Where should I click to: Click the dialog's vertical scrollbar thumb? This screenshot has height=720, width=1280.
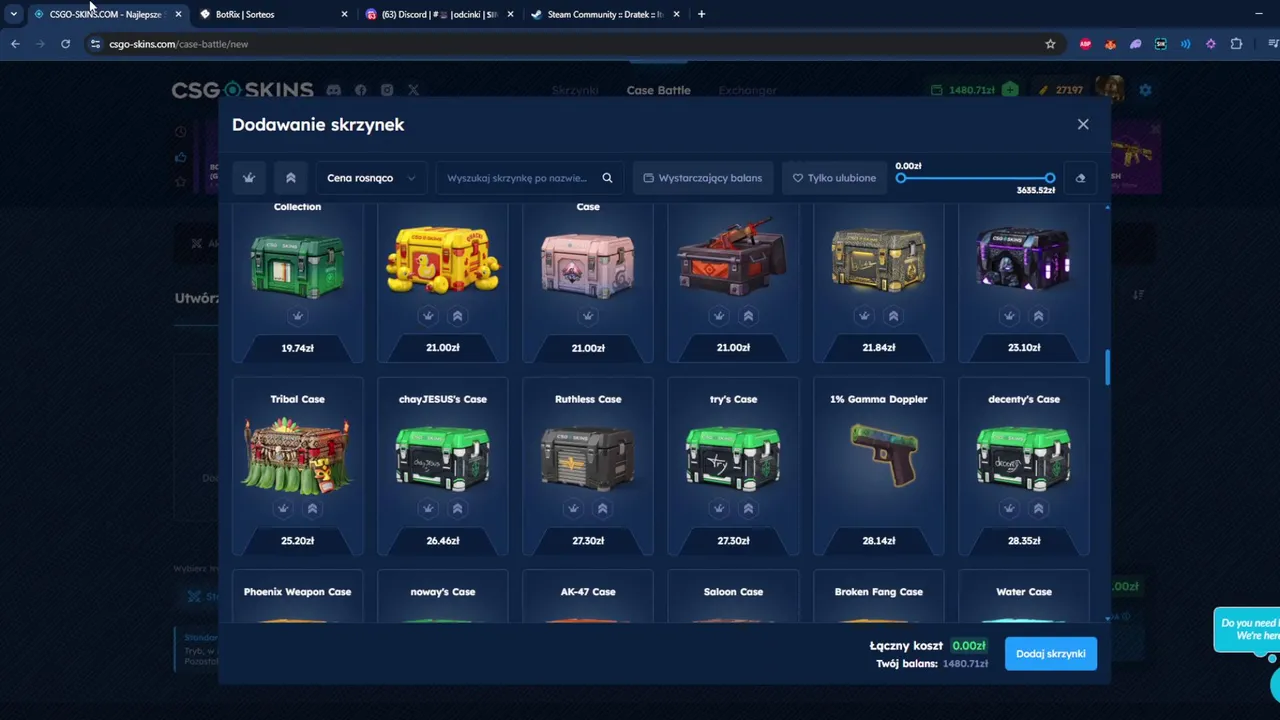point(1107,367)
